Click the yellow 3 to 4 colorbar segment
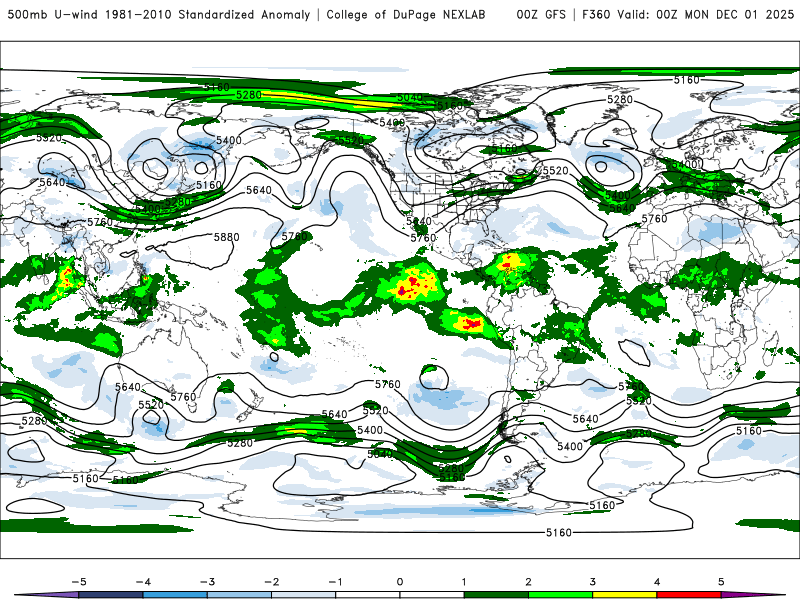This screenshot has height=600, width=800. pos(624,595)
